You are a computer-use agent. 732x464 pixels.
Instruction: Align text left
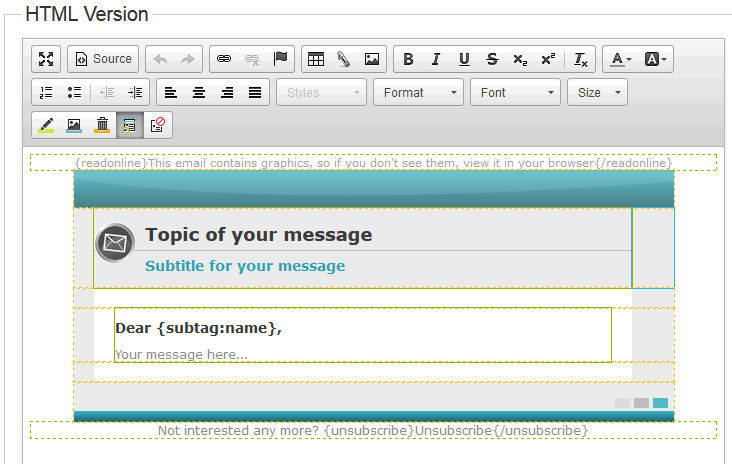(171, 92)
